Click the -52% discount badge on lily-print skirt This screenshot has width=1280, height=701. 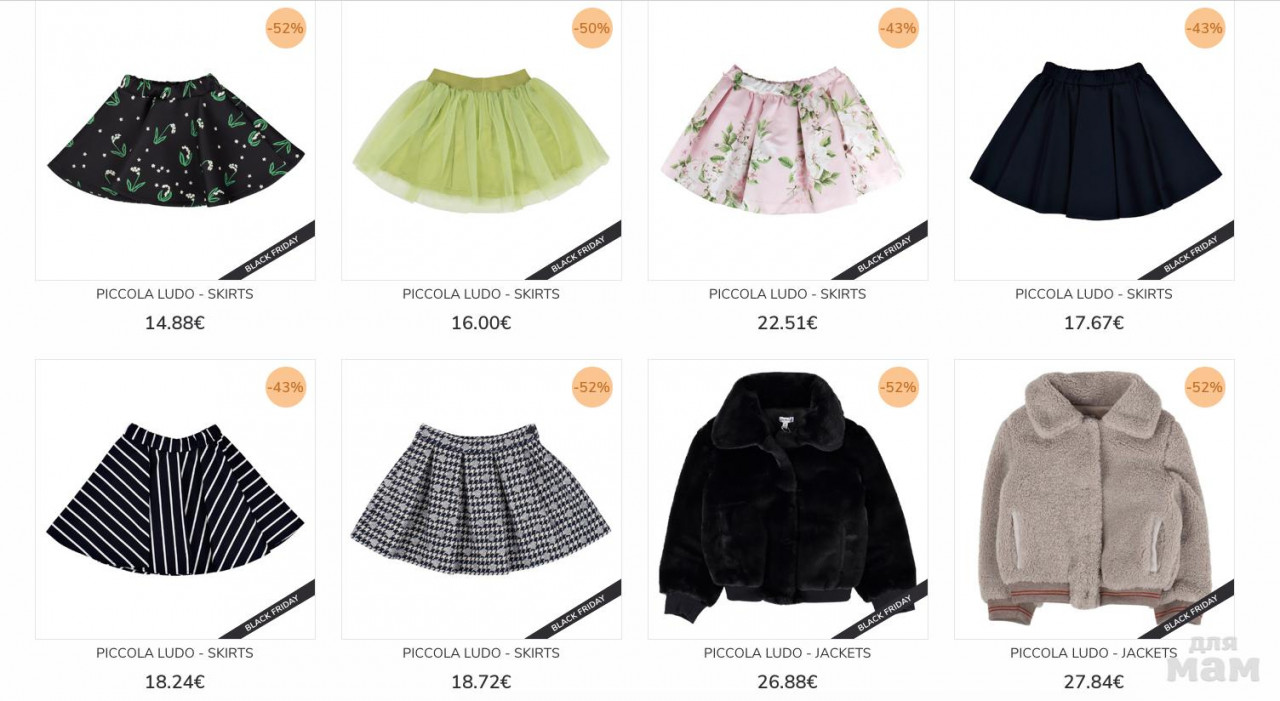[285, 28]
